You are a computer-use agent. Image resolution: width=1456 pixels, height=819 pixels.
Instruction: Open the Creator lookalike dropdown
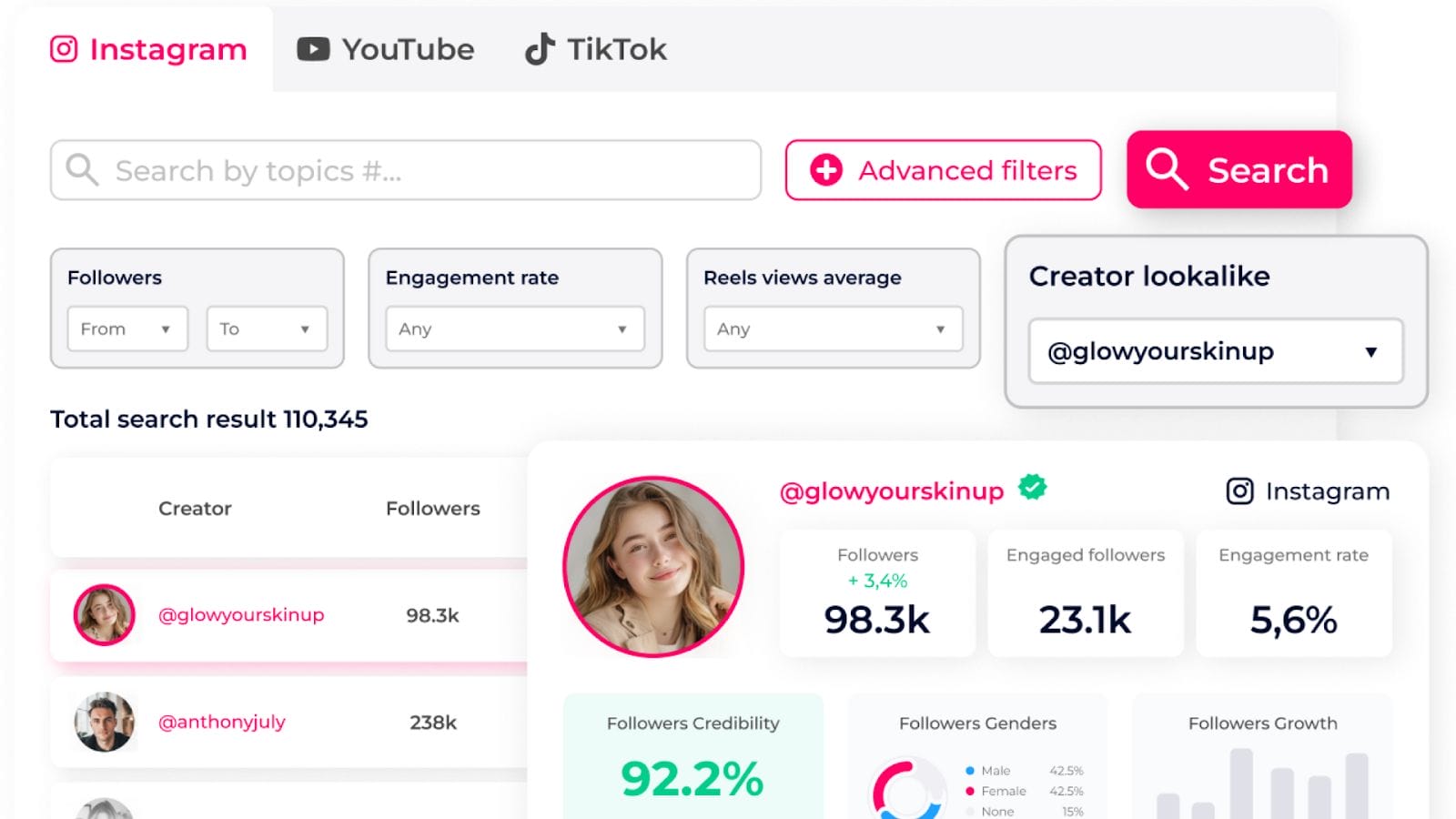(x=1215, y=351)
